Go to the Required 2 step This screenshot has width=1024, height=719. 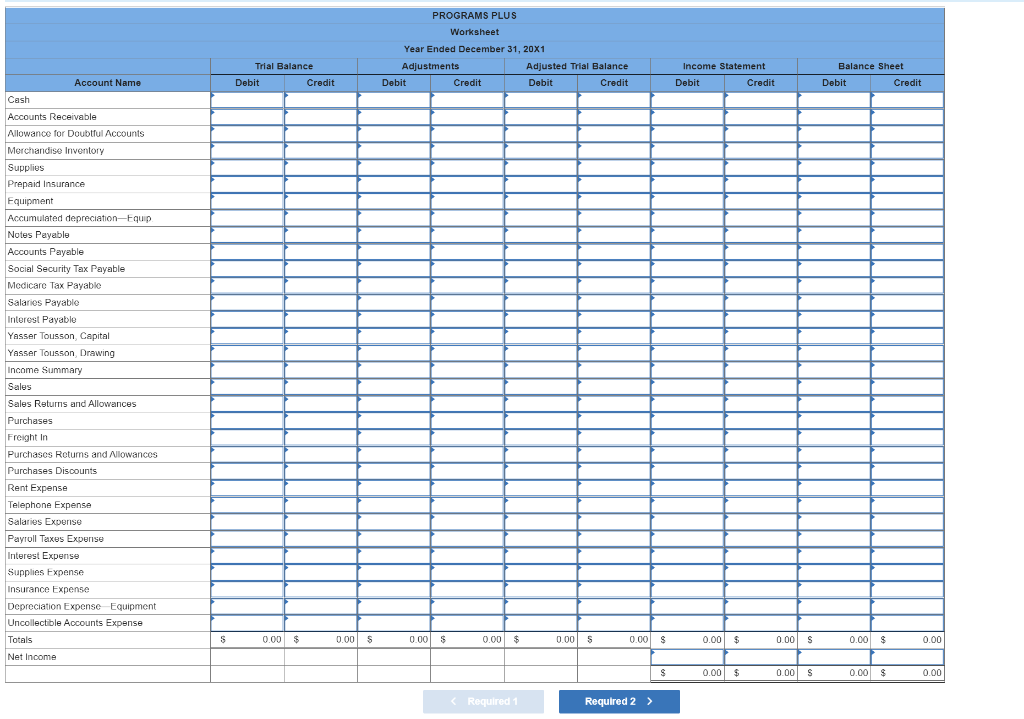coord(619,701)
